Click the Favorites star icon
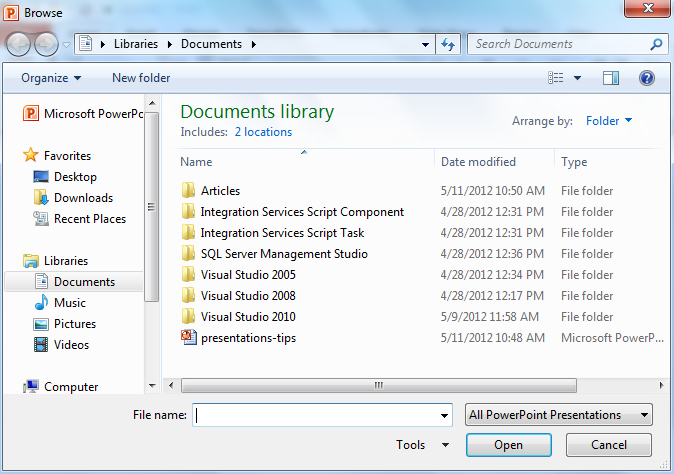 pos(31,155)
